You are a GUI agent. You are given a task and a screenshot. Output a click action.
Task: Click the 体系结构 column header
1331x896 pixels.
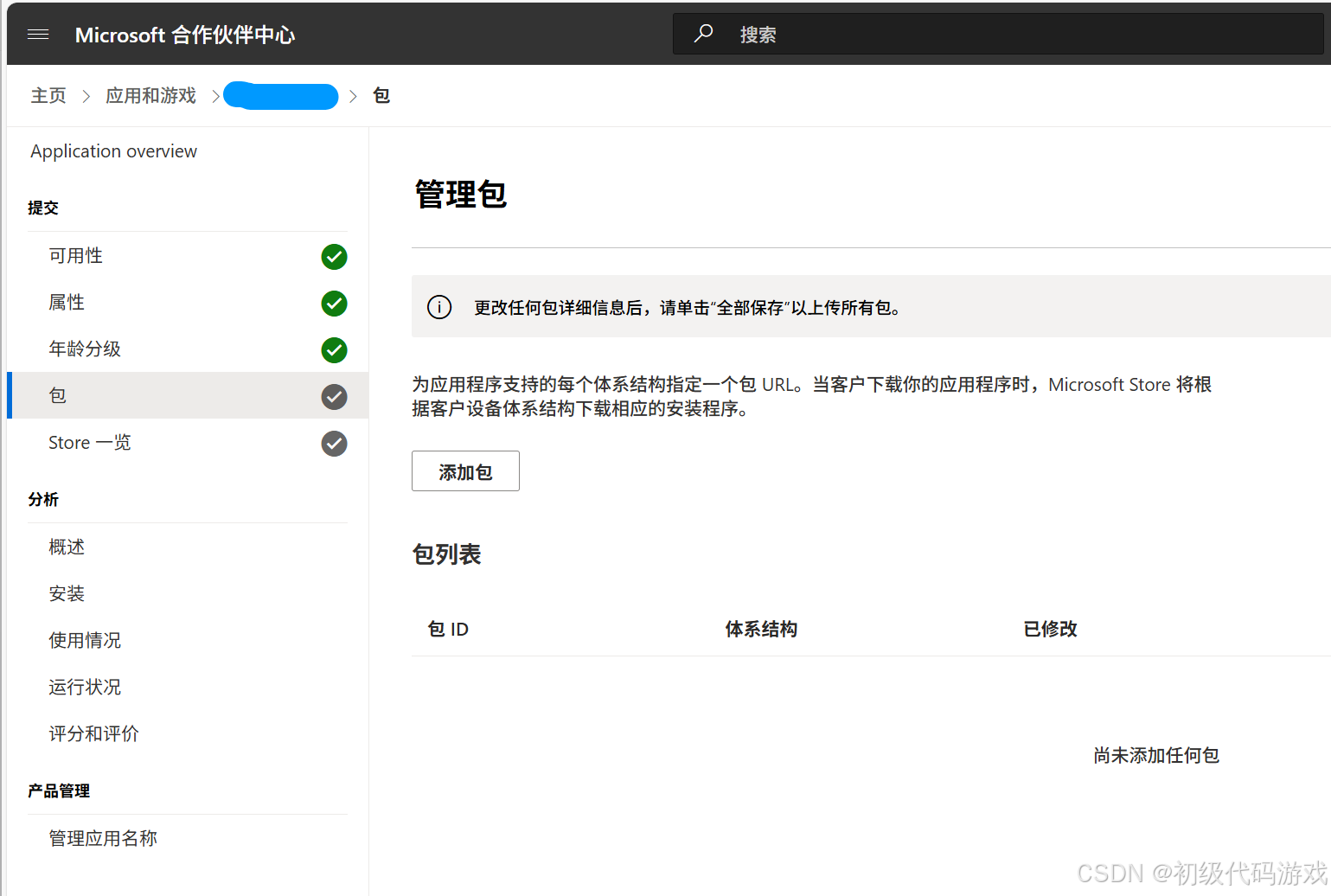pos(761,630)
